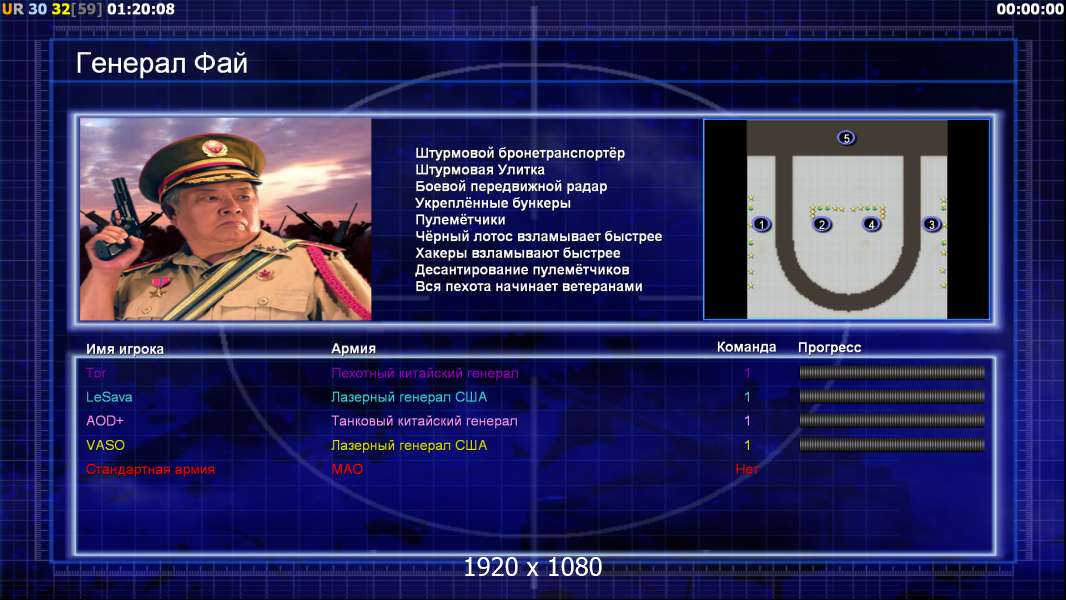The image size is (1066, 600).
Task: Click start position marker 3 on minimap
Action: (931, 224)
